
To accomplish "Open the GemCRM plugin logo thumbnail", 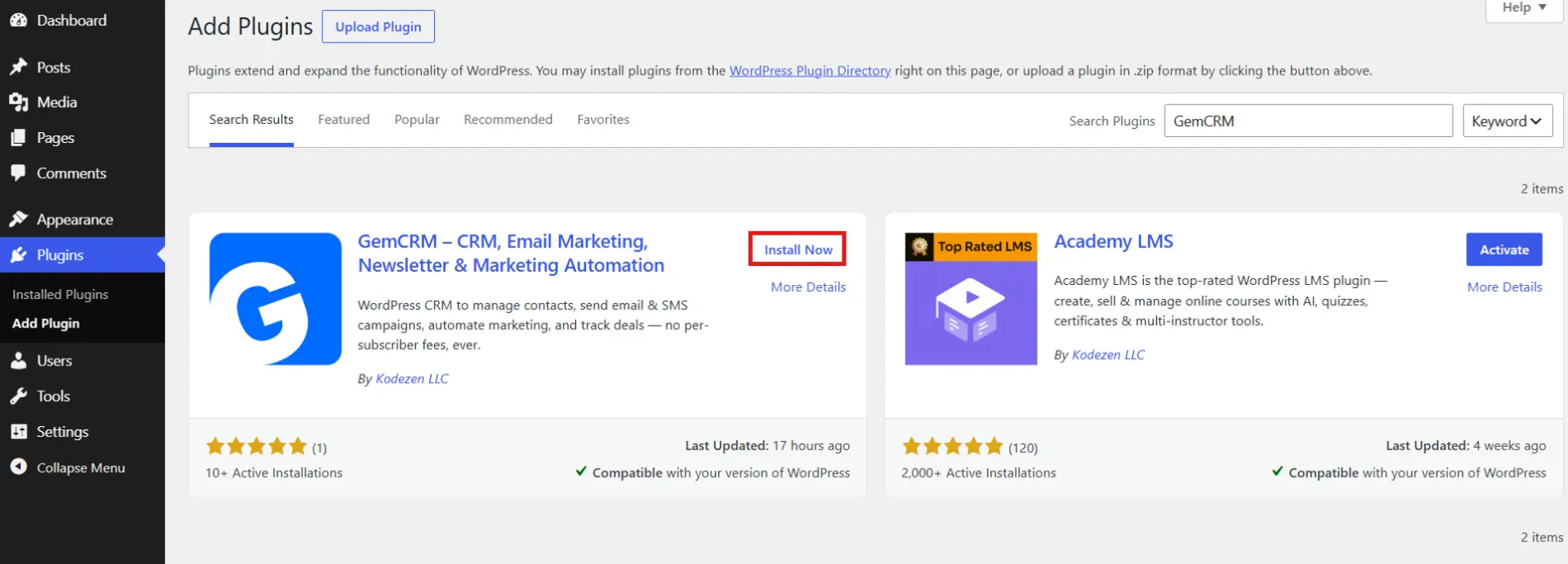I will coord(275,298).
